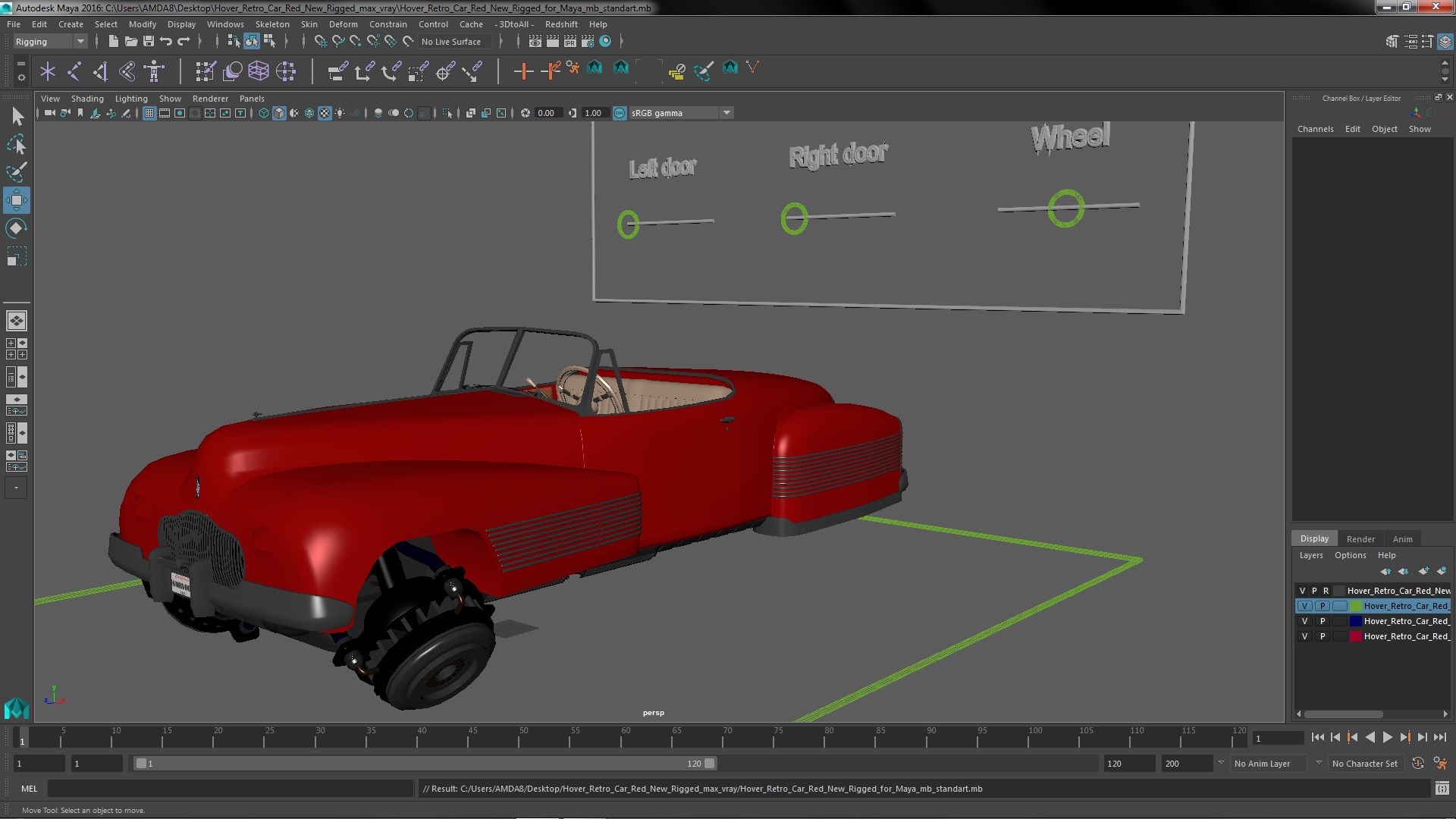Screen dimensions: 1456x819
Task: Choose the Select tool arrow in the toolbox
Action: click(x=17, y=116)
